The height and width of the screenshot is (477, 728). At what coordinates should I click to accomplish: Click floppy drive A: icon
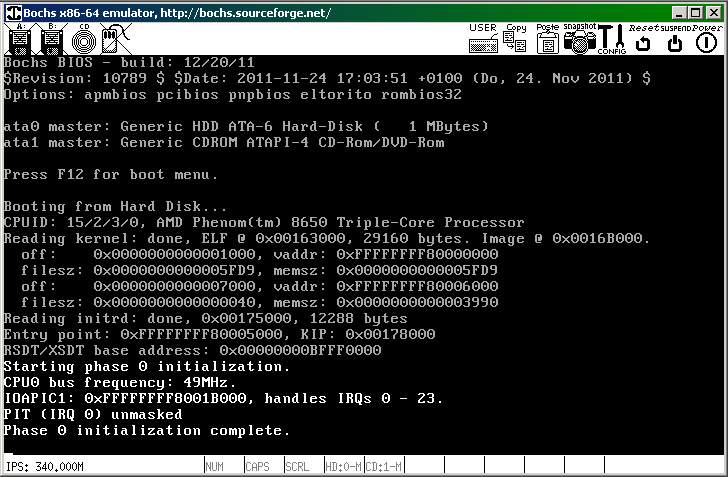pos(20,39)
